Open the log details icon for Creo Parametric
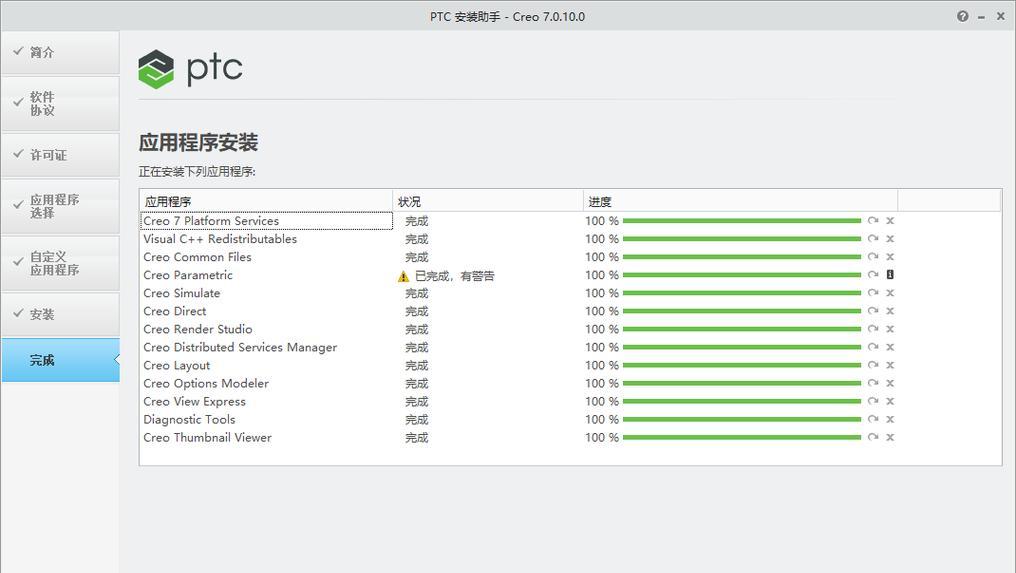Image resolution: width=1016 pixels, height=573 pixels. 890,275
